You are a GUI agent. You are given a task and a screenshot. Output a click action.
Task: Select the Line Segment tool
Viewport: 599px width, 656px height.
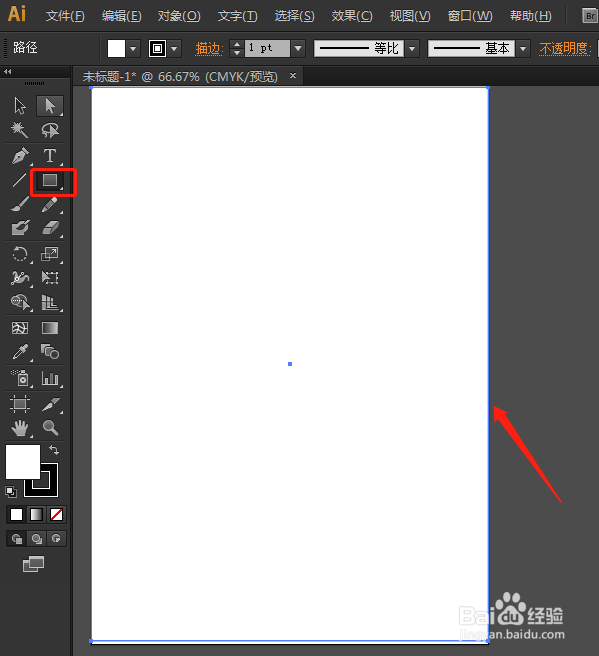20,180
